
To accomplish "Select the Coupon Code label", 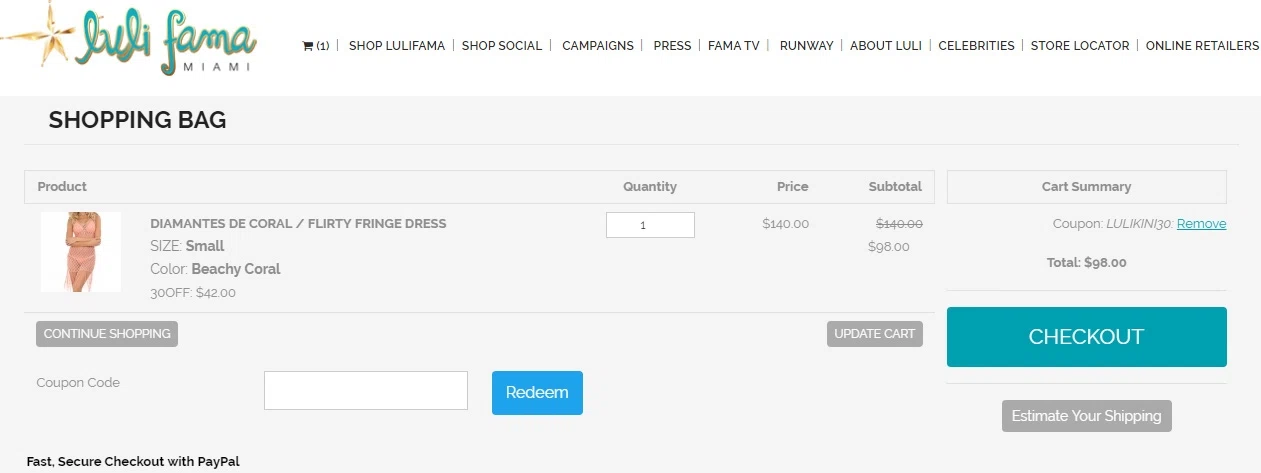I will (x=78, y=383).
